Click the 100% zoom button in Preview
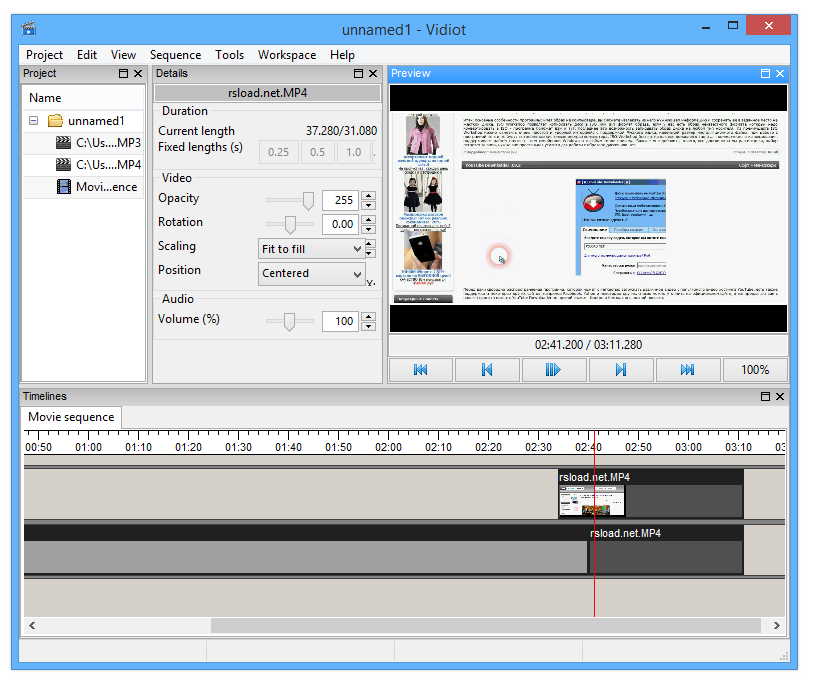Screen dimensions: 823x682 click(x=755, y=369)
